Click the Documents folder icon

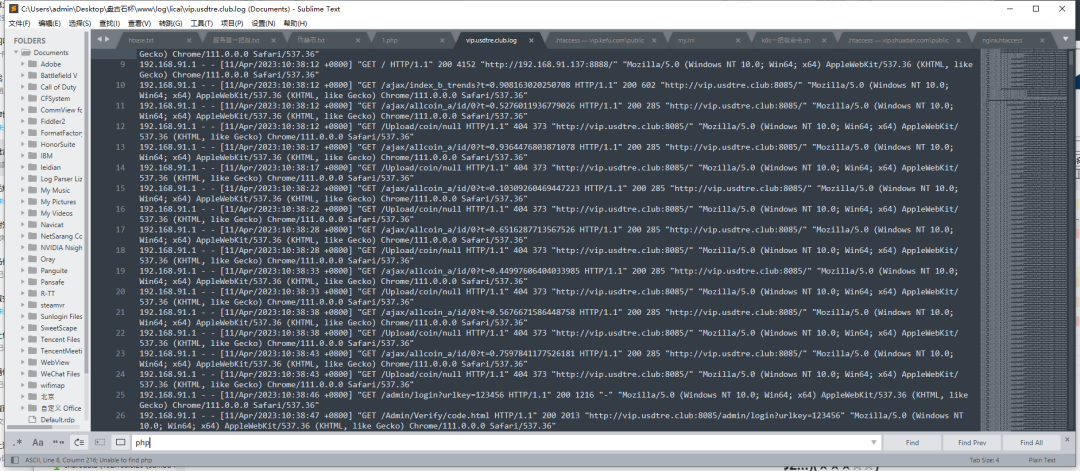(x=25, y=52)
